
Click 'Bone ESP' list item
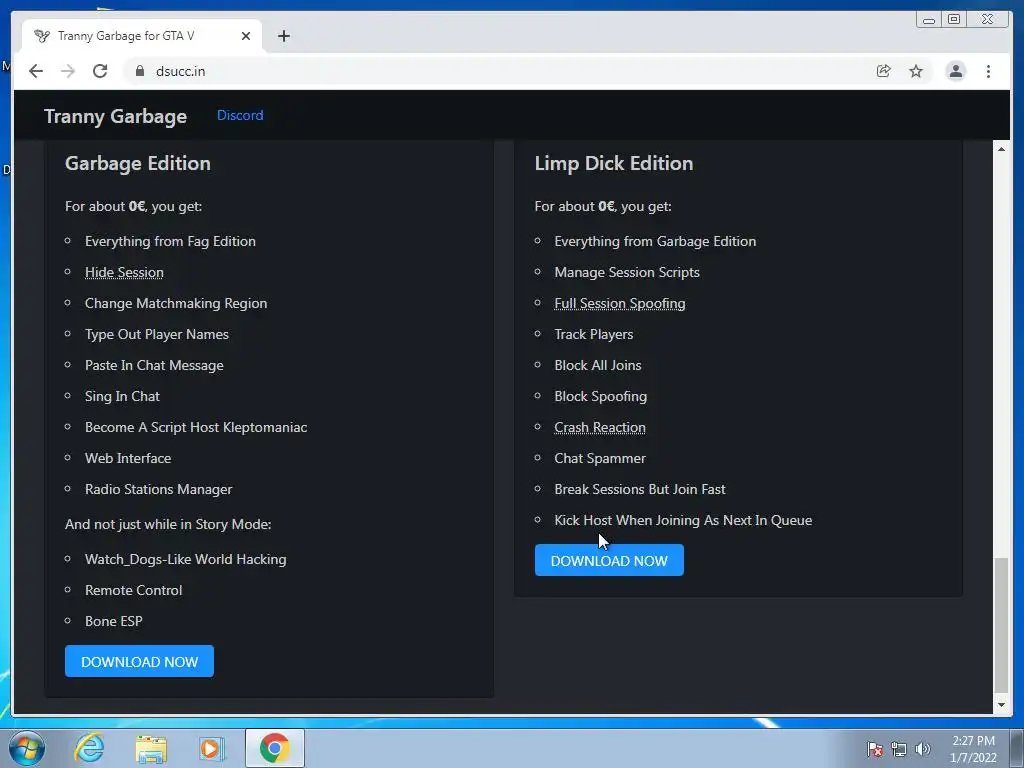pyautogui.click(x=114, y=621)
